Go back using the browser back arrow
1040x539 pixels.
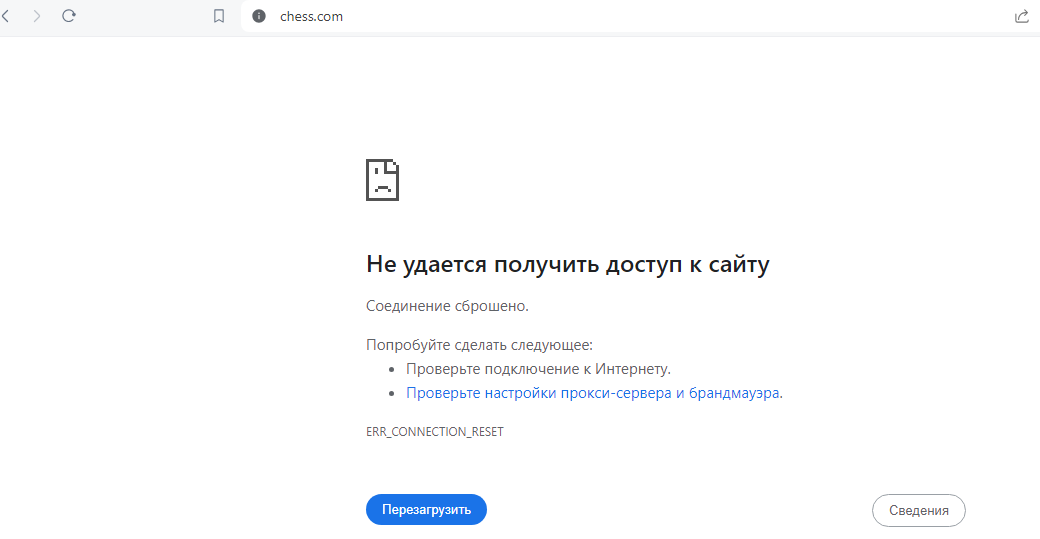click(x=6, y=16)
